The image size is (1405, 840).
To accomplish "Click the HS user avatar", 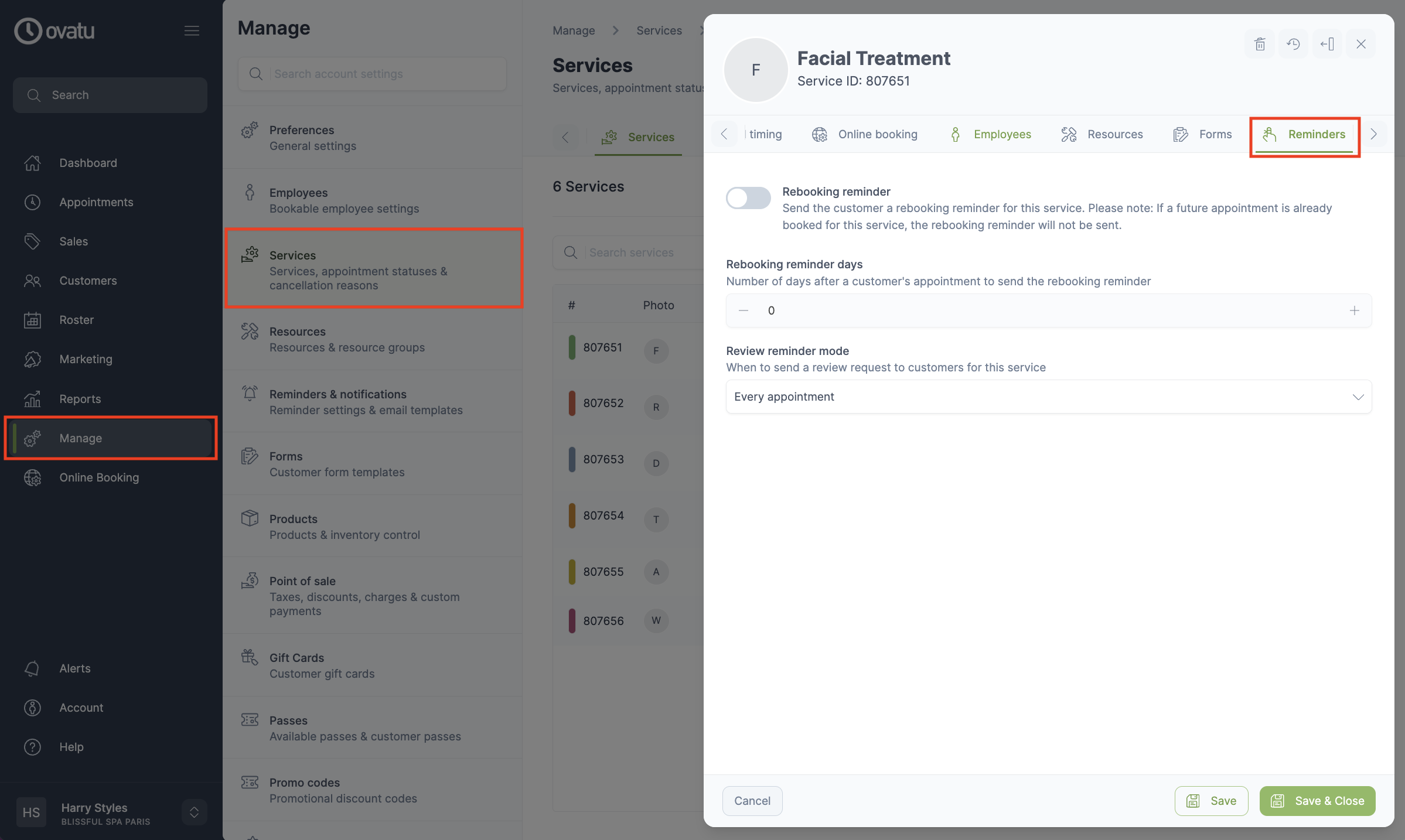I will (x=31, y=812).
